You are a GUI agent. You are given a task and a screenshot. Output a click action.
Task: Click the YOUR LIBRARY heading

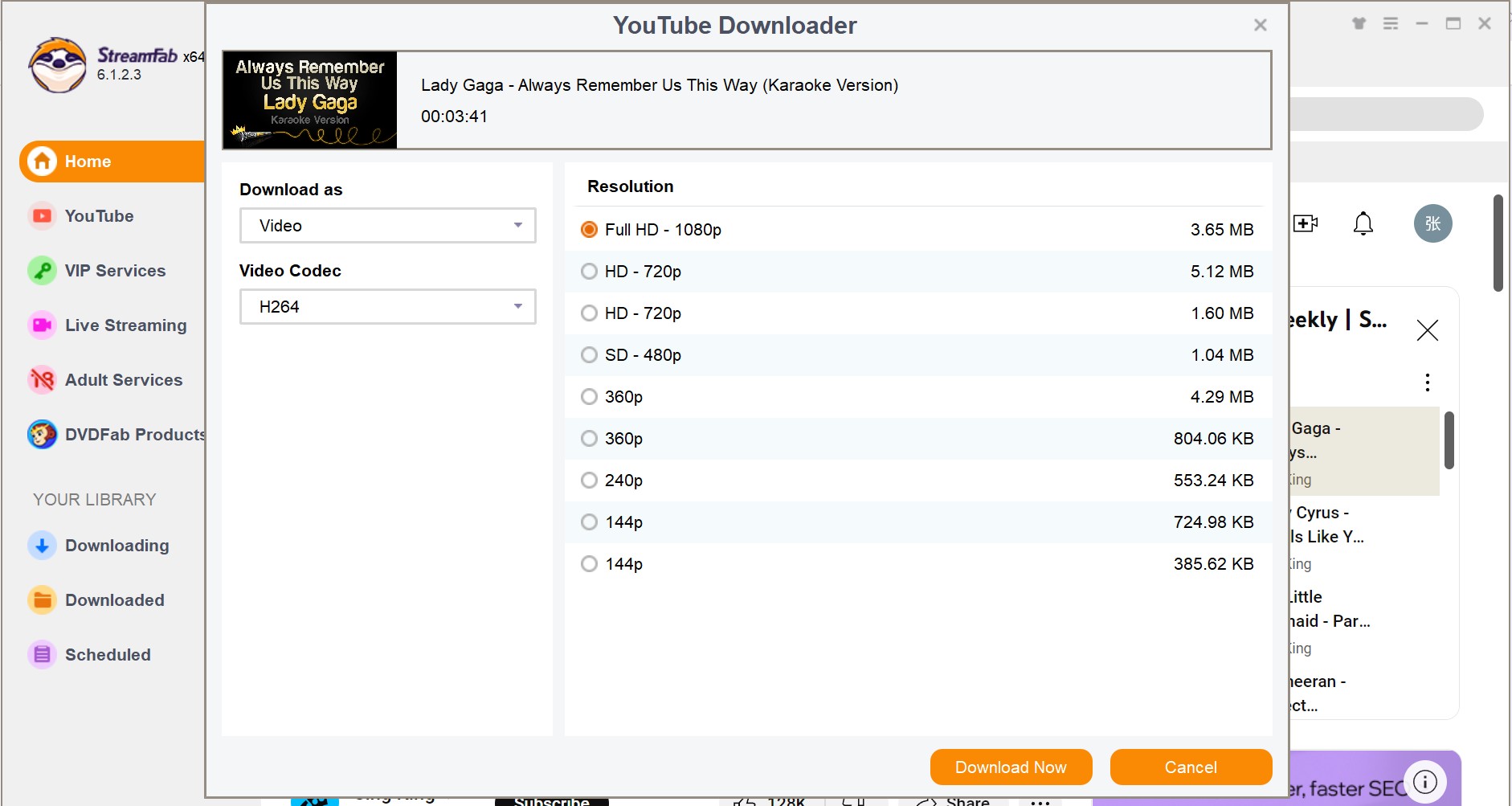click(x=95, y=500)
